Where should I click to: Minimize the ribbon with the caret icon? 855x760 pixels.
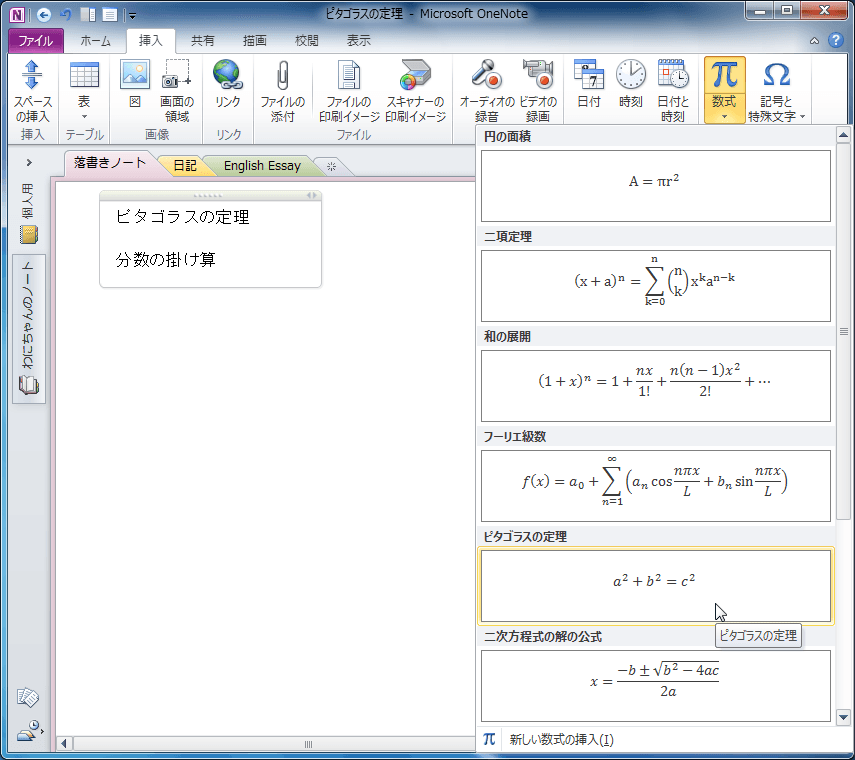tap(814, 40)
